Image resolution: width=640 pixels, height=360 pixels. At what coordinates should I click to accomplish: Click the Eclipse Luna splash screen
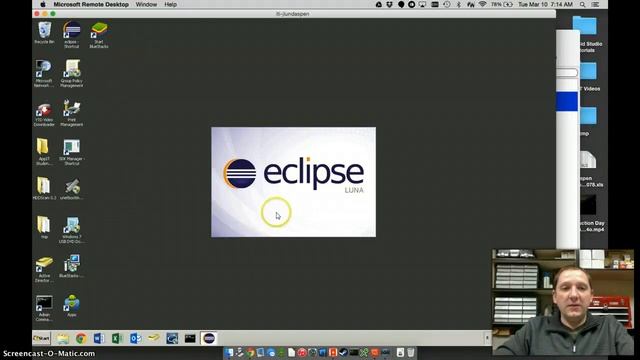pos(293,182)
